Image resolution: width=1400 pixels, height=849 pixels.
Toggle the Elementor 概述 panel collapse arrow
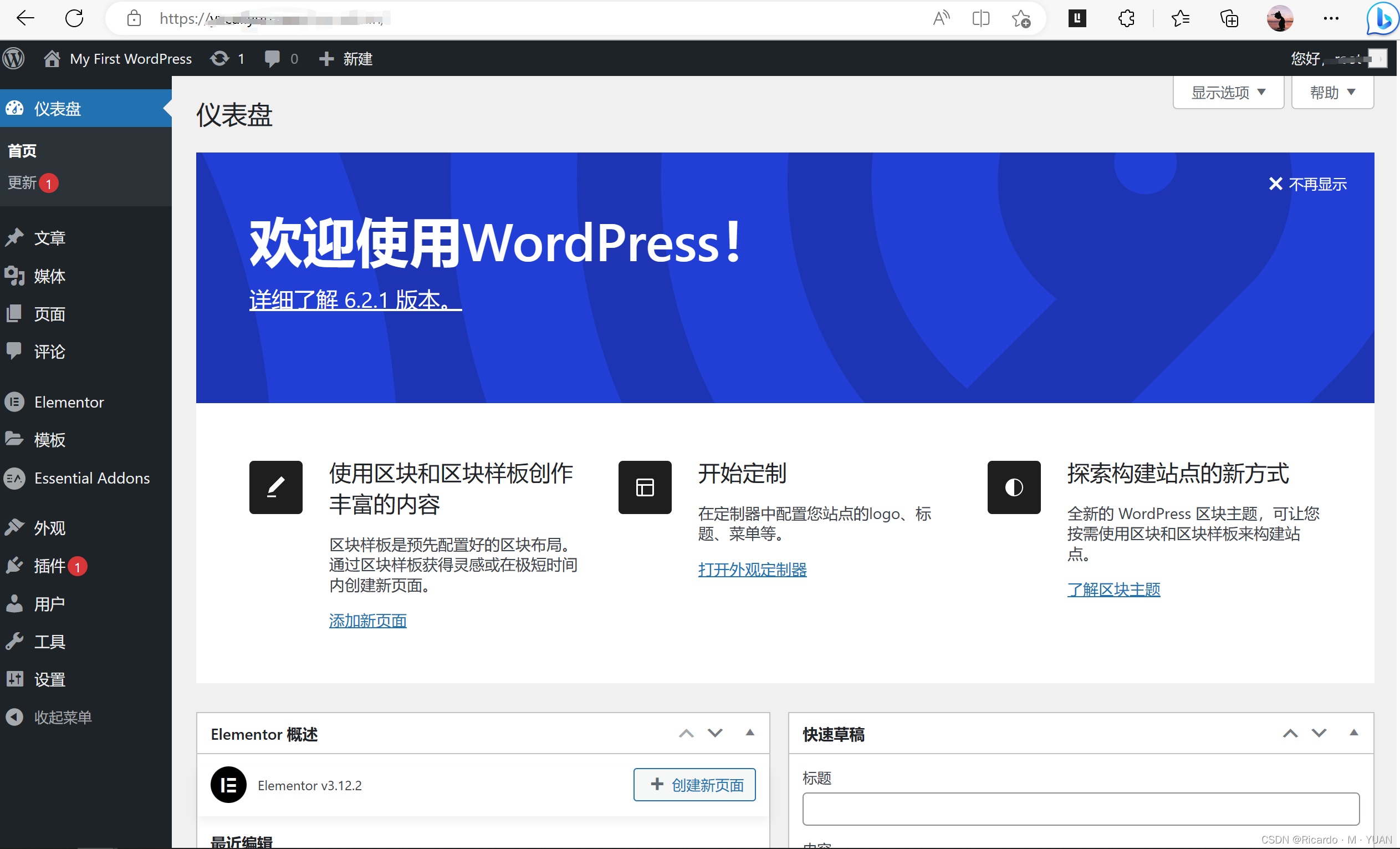click(749, 733)
